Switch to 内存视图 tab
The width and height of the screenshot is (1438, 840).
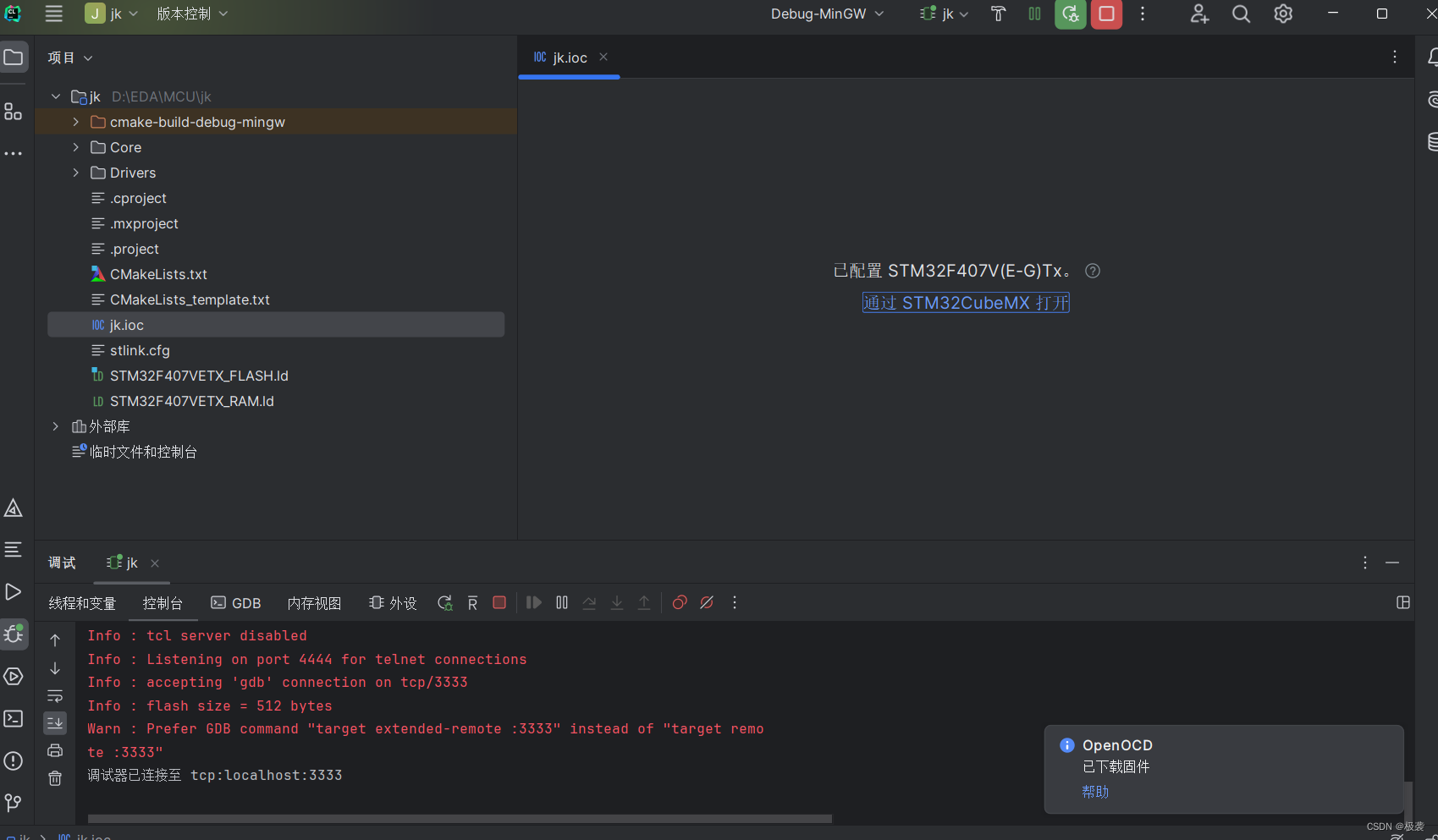[314, 603]
